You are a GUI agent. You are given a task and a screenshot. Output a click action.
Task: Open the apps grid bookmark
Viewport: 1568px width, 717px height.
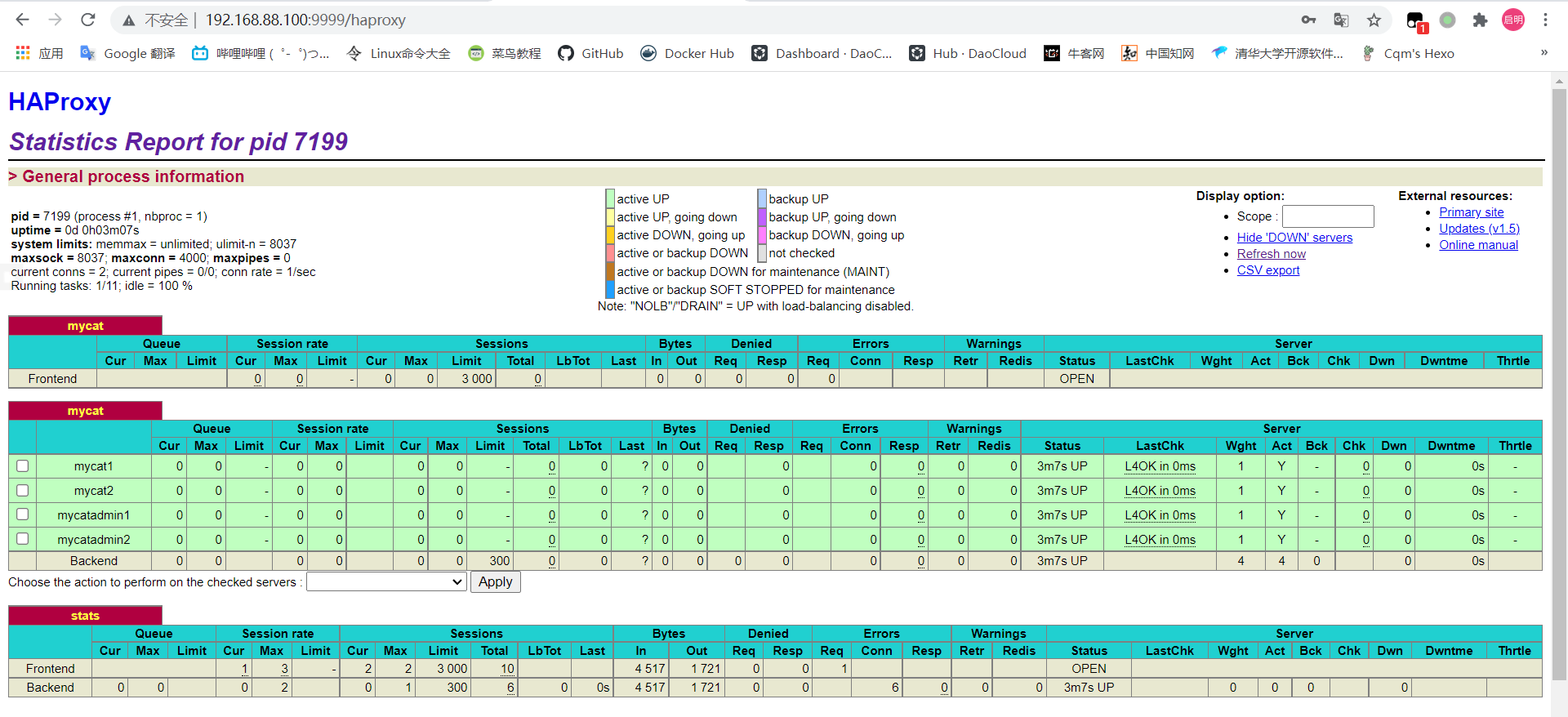[39, 53]
